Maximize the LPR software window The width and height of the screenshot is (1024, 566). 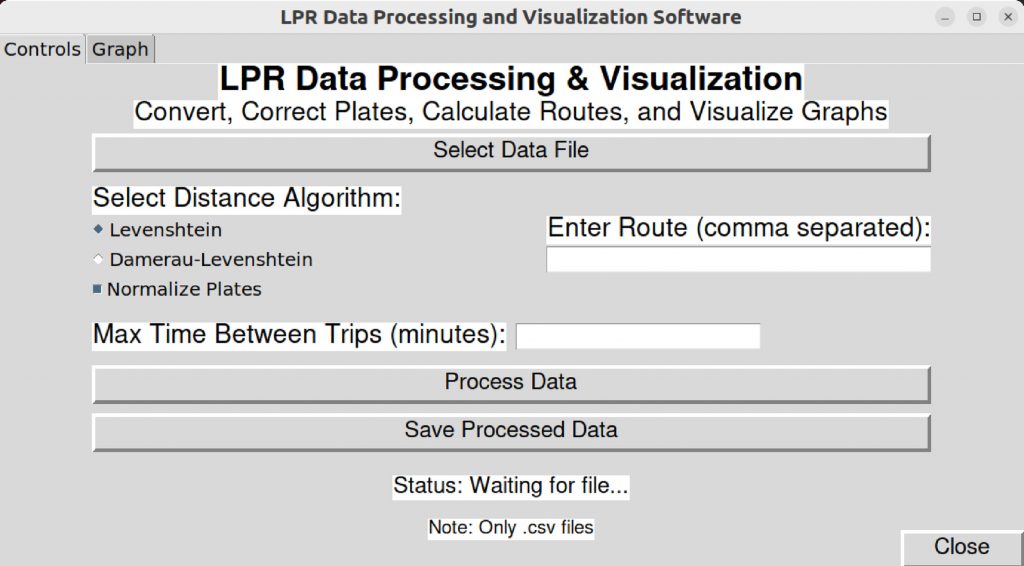click(x=976, y=17)
